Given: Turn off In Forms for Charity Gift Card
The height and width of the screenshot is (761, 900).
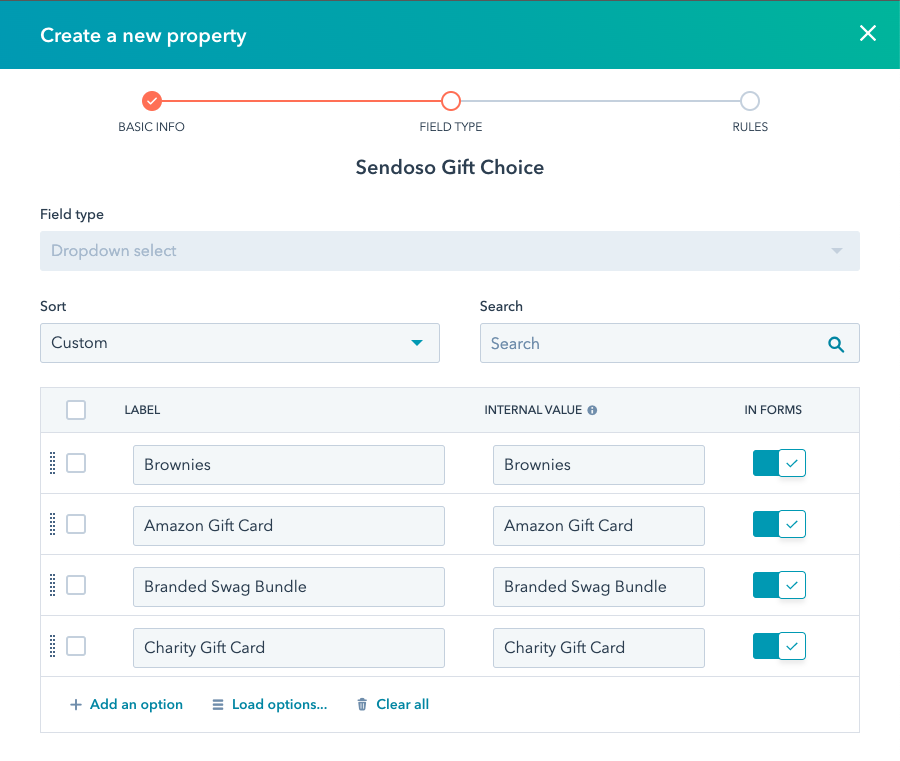Looking at the screenshot, I should click(x=779, y=647).
